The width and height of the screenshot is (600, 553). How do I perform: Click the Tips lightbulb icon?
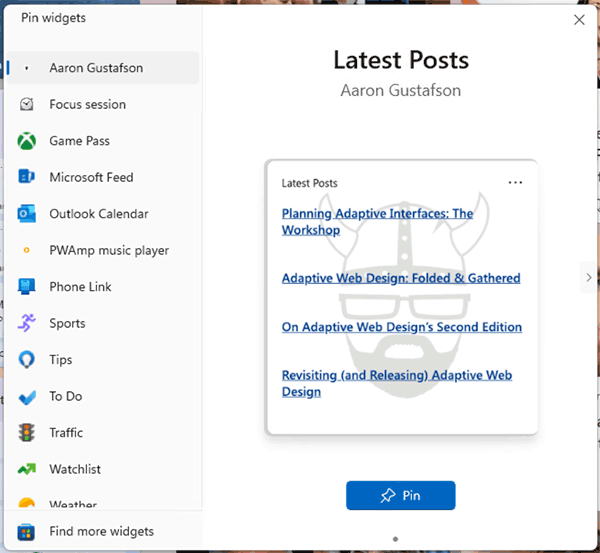coord(27,360)
